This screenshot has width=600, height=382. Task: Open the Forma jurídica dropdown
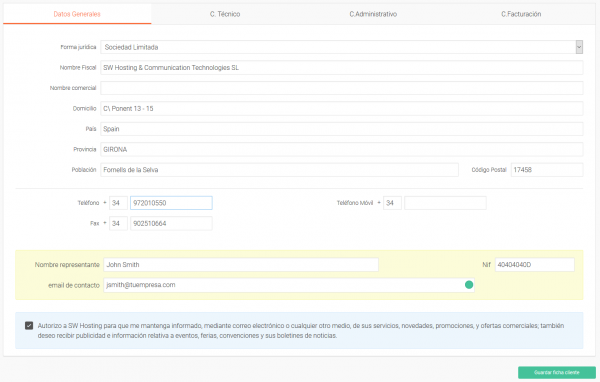342,47
